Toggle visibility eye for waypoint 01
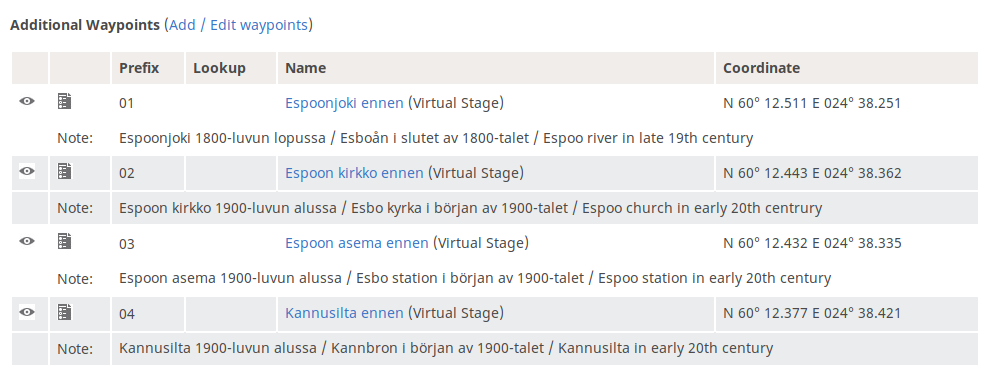992x373 pixels. point(27,101)
